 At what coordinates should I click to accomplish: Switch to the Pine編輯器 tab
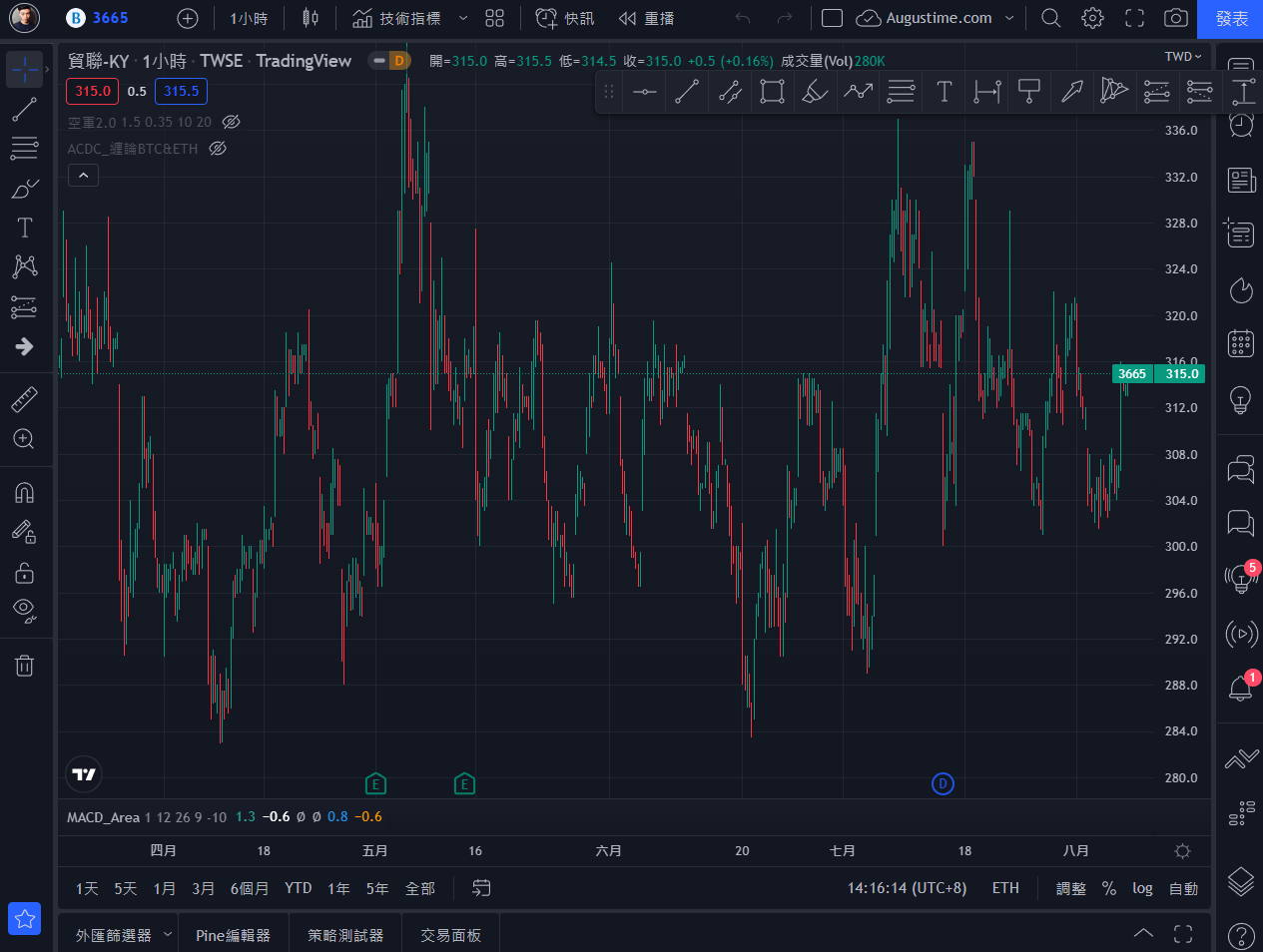234,935
